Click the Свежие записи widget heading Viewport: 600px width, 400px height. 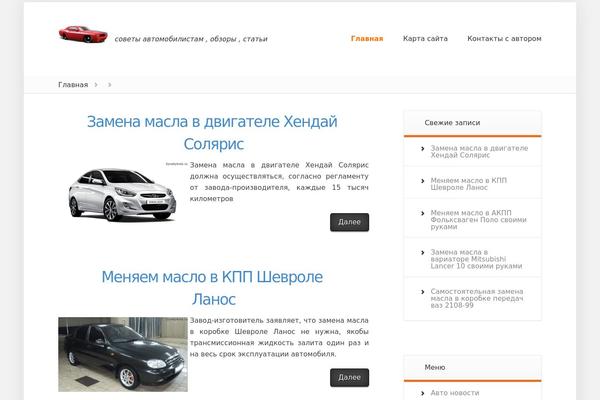tap(452, 123)
